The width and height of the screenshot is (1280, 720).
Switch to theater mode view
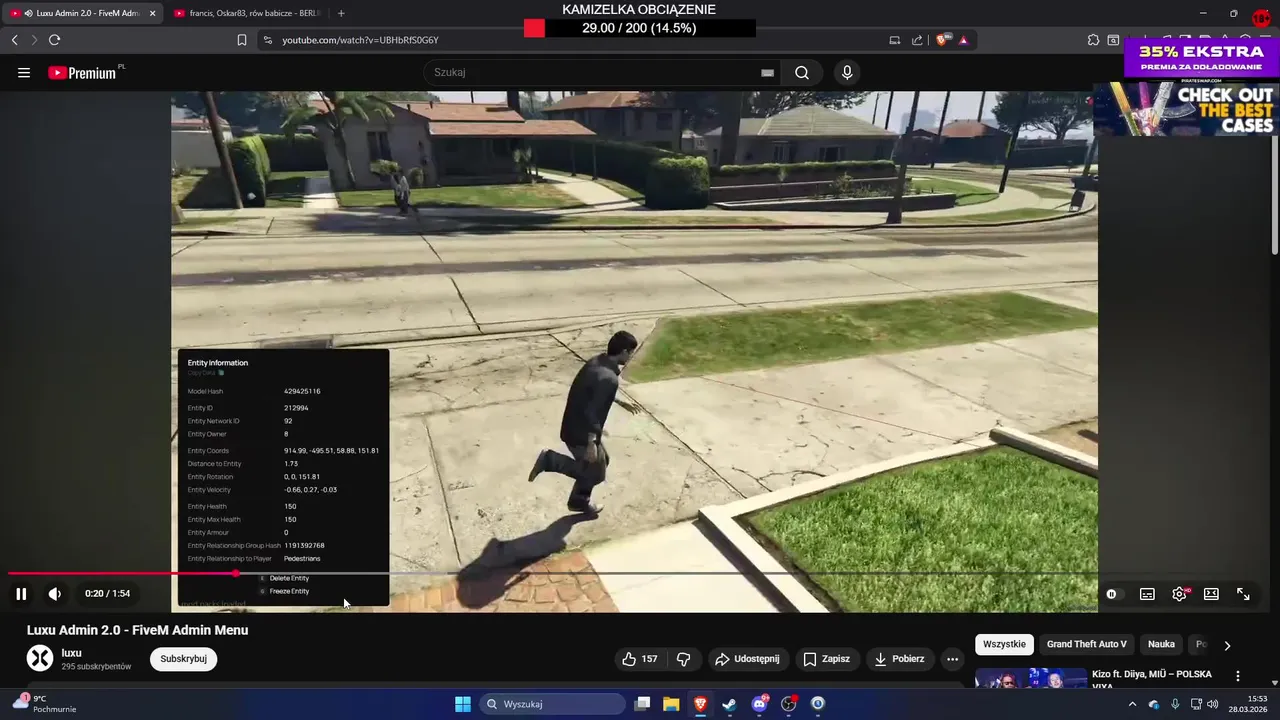coord(1211,594)
